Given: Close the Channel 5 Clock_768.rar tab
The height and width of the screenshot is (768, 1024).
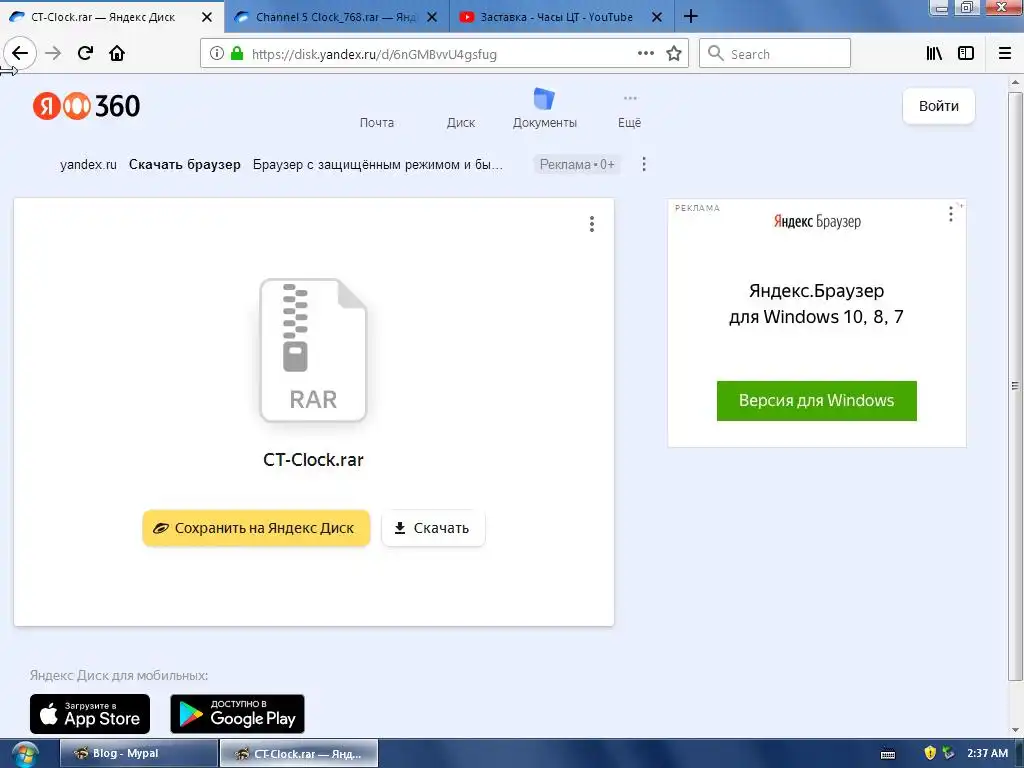Looking at the screenshot, I should pos(432,17).
